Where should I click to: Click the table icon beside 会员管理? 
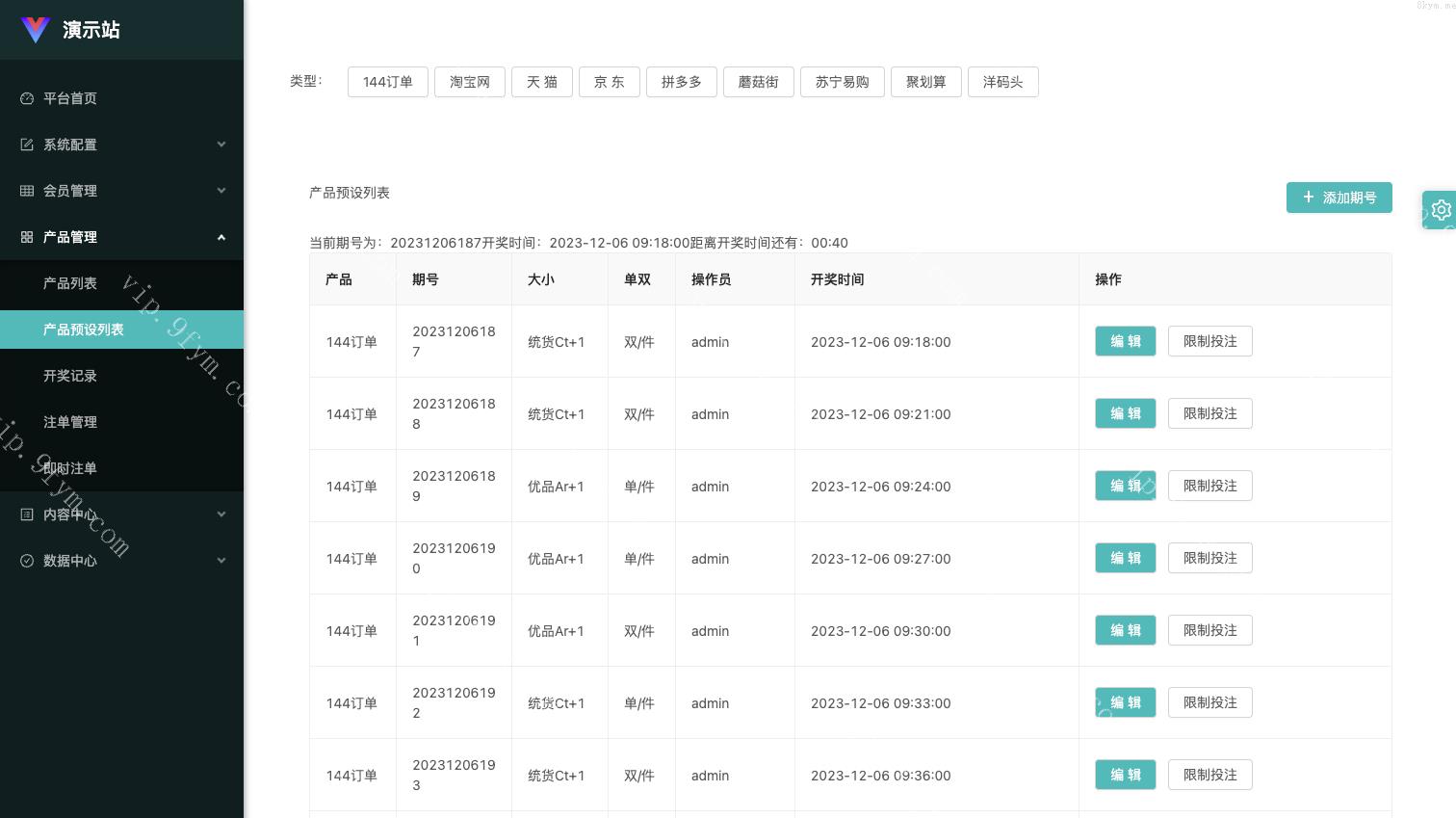click(27, 191)
